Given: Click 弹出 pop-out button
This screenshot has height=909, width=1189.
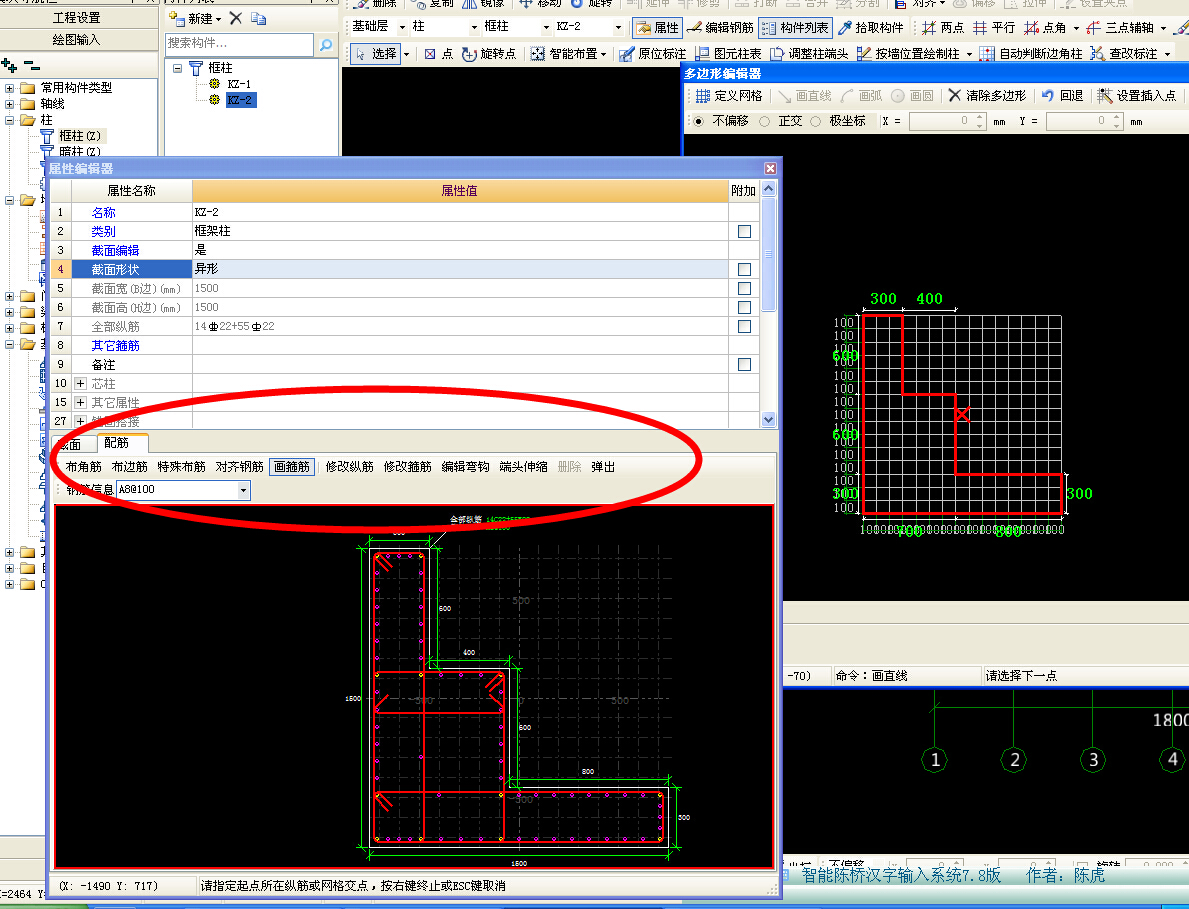Looking at the screenshot, I should click(x=604, y=467).
